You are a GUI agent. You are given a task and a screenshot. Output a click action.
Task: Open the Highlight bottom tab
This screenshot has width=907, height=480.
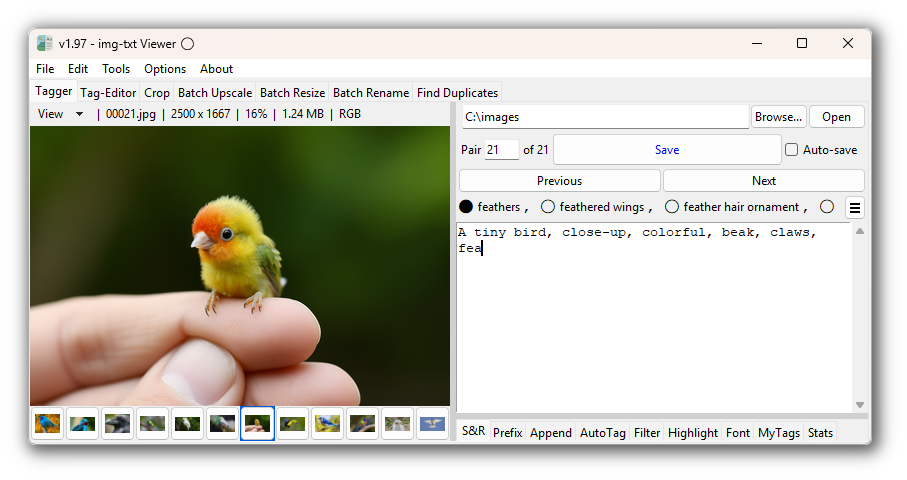pyautogui.click(x=692, y=433)
